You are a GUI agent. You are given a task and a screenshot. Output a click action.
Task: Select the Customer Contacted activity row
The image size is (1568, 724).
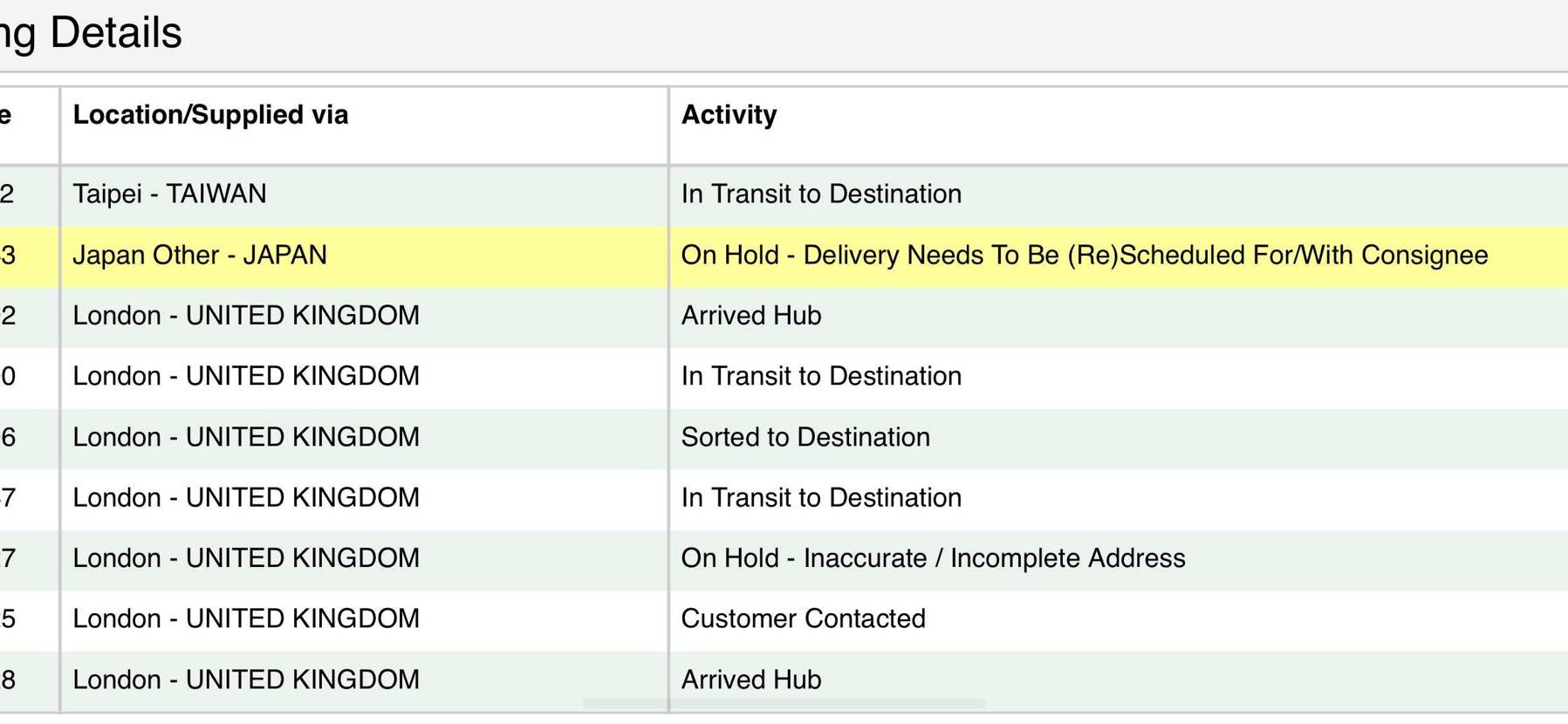click(803, 618)
